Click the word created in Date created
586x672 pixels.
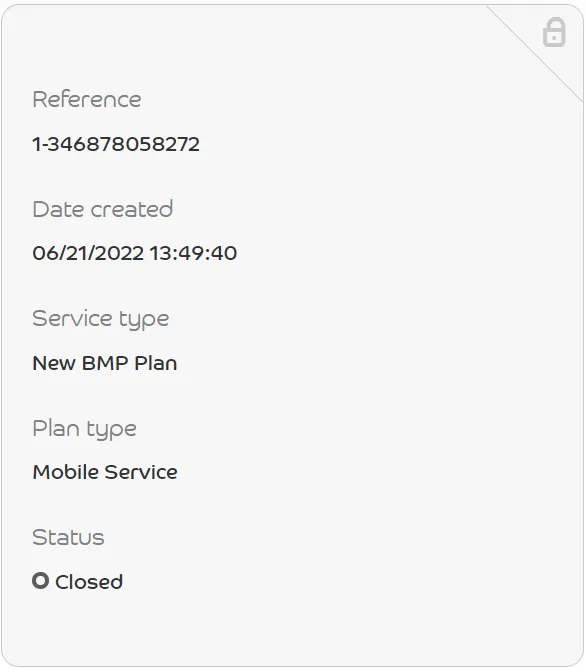tap(132, 209)
